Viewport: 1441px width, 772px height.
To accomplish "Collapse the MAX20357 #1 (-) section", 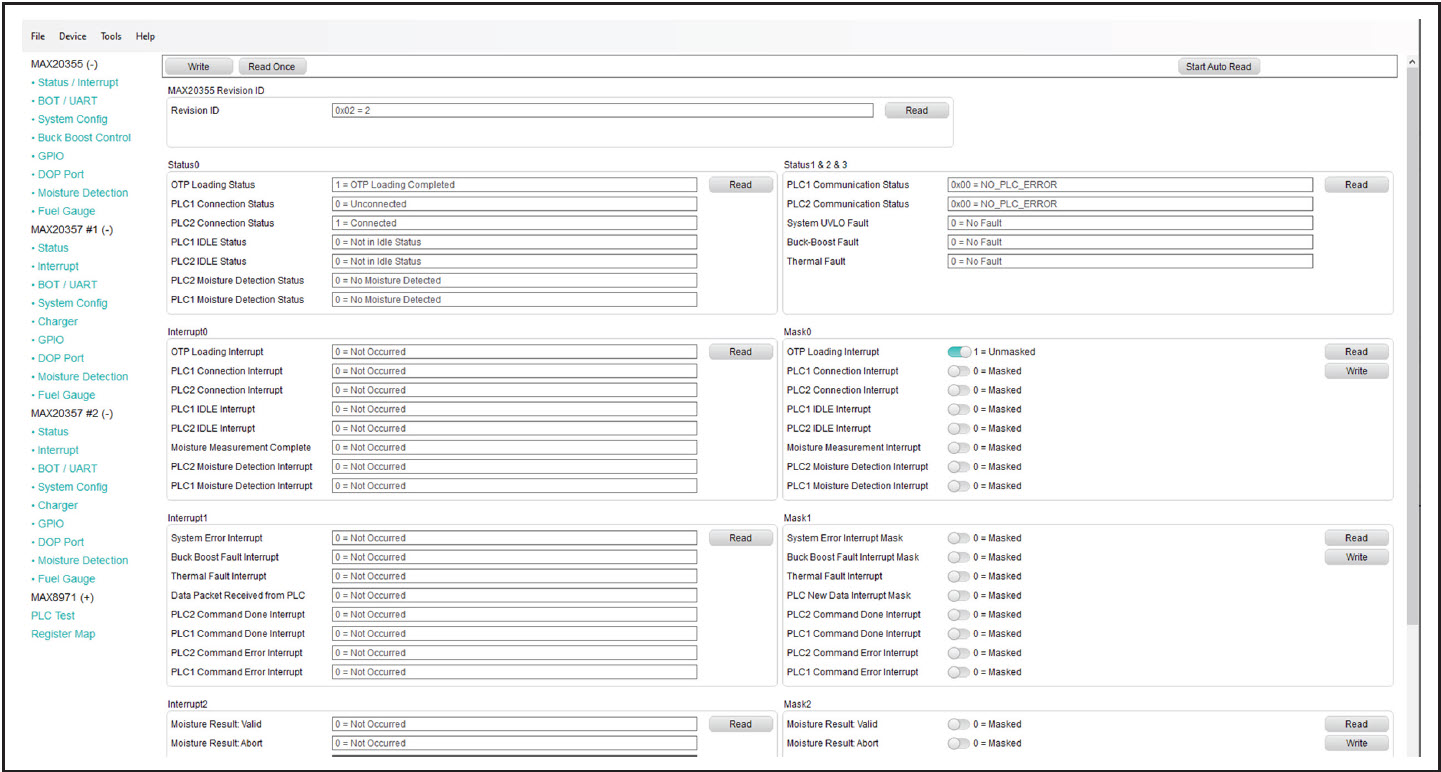I will 72,229.
